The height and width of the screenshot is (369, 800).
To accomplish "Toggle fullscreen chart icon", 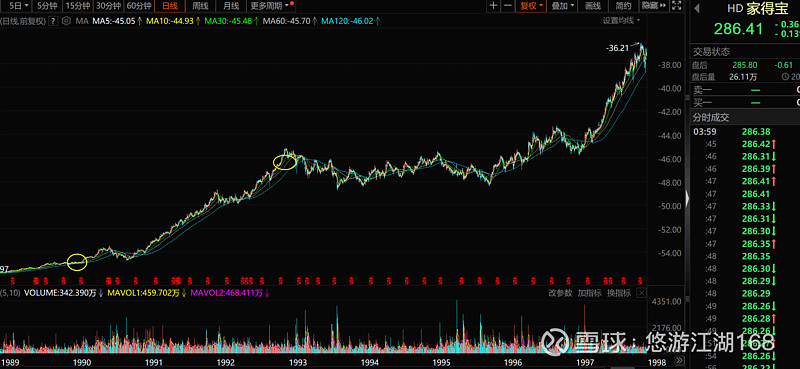I will (x=678, y=6).
